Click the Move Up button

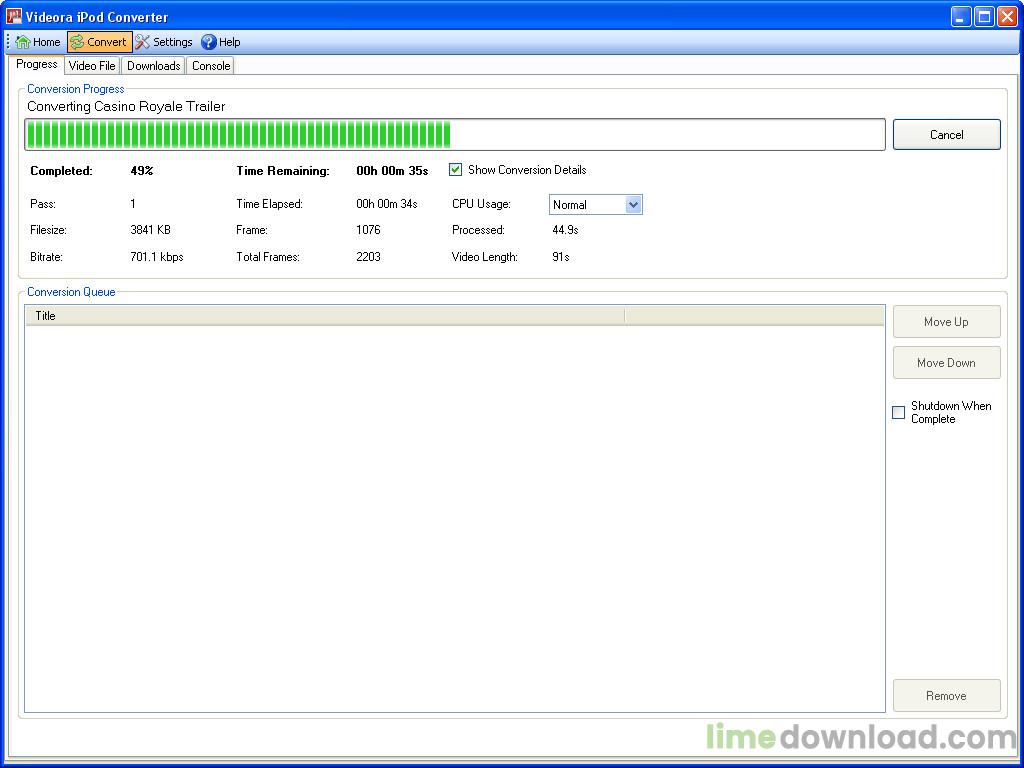pos(946,321)
